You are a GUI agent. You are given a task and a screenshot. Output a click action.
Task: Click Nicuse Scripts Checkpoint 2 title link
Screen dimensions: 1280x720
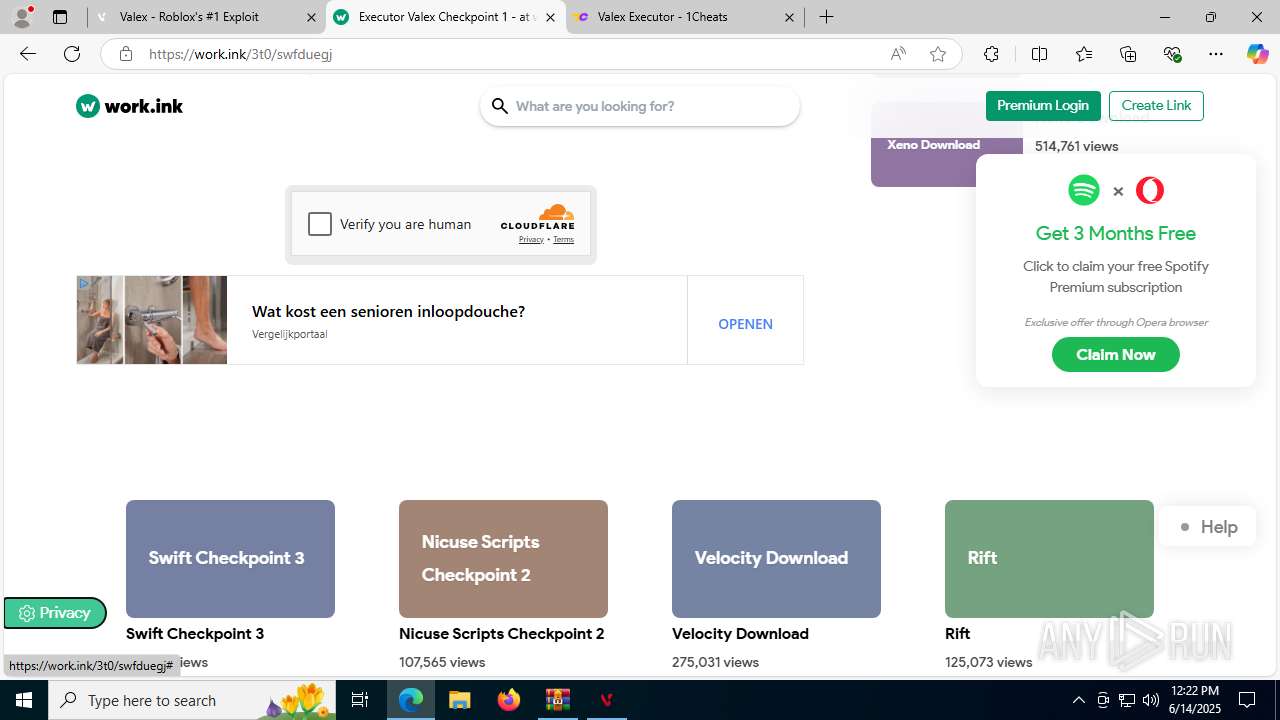point(502,634)
